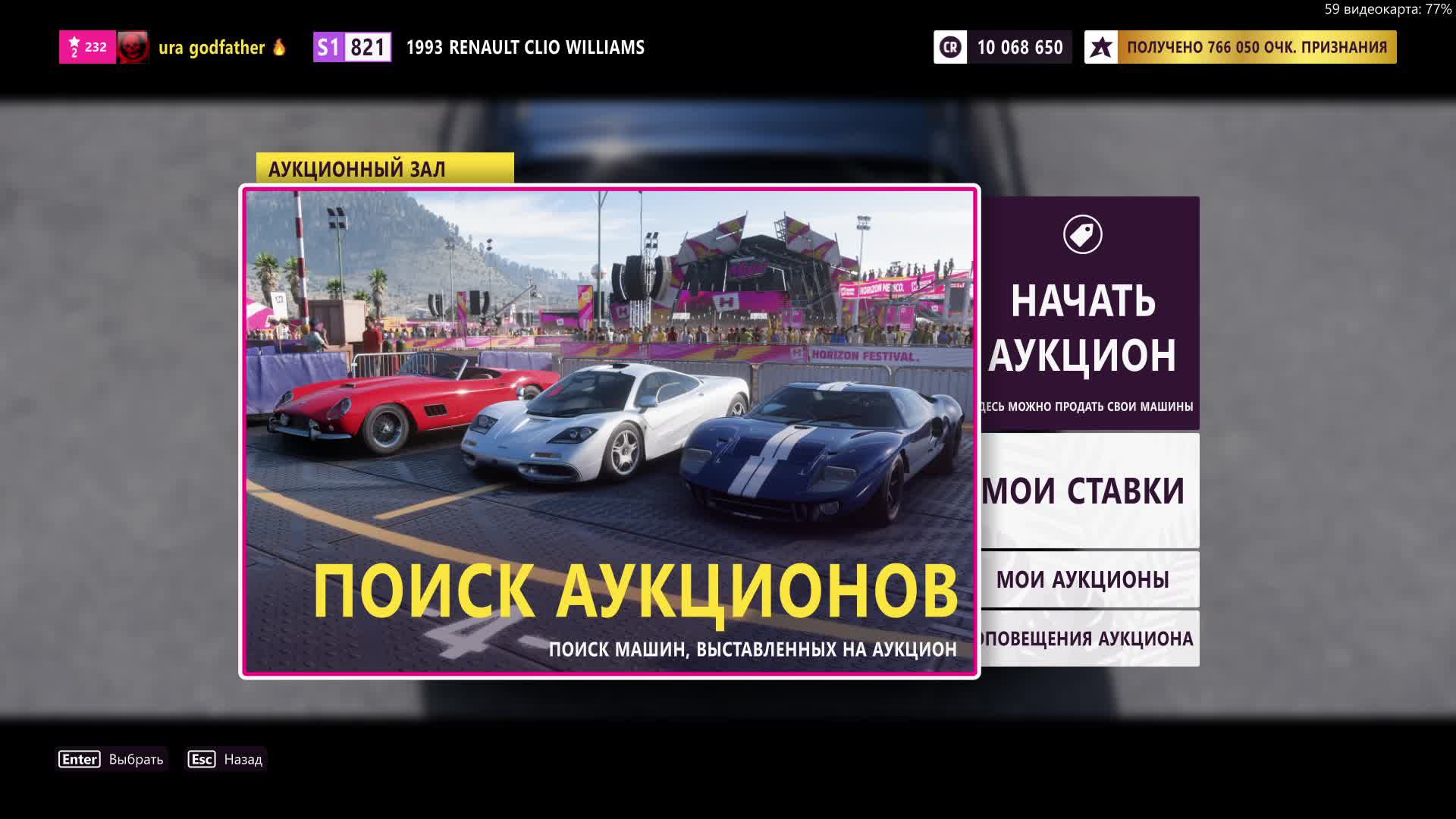Screen dimensions: 1456x819
Task: Click the 10 068 650 credits balance
Action: (1019, 47)
